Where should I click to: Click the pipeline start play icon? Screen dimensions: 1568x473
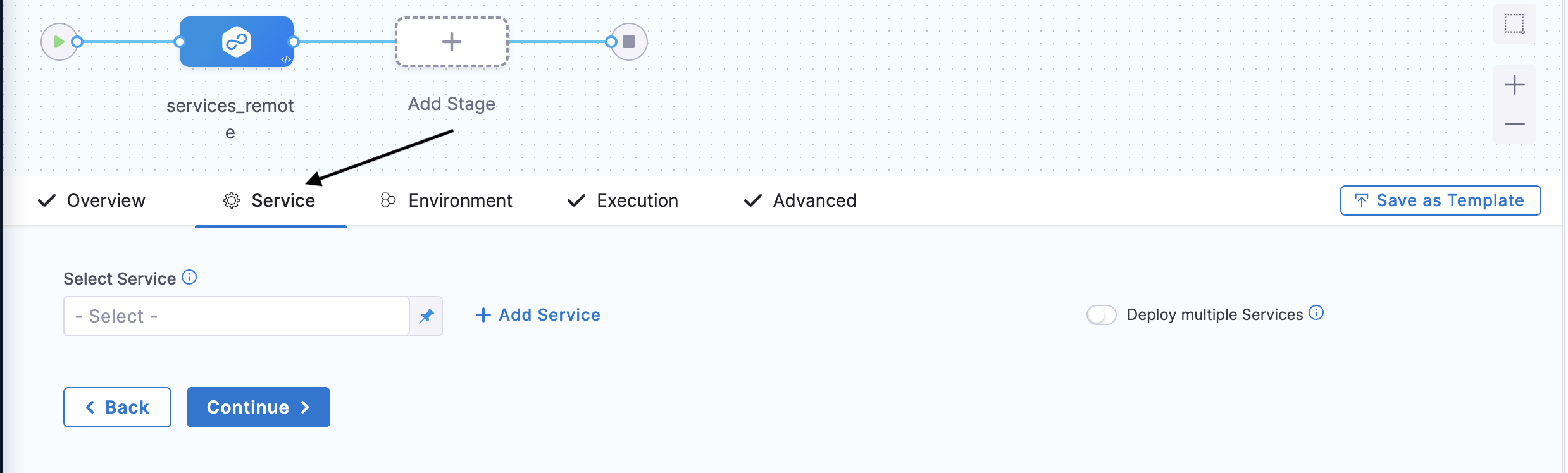(59, 42)
